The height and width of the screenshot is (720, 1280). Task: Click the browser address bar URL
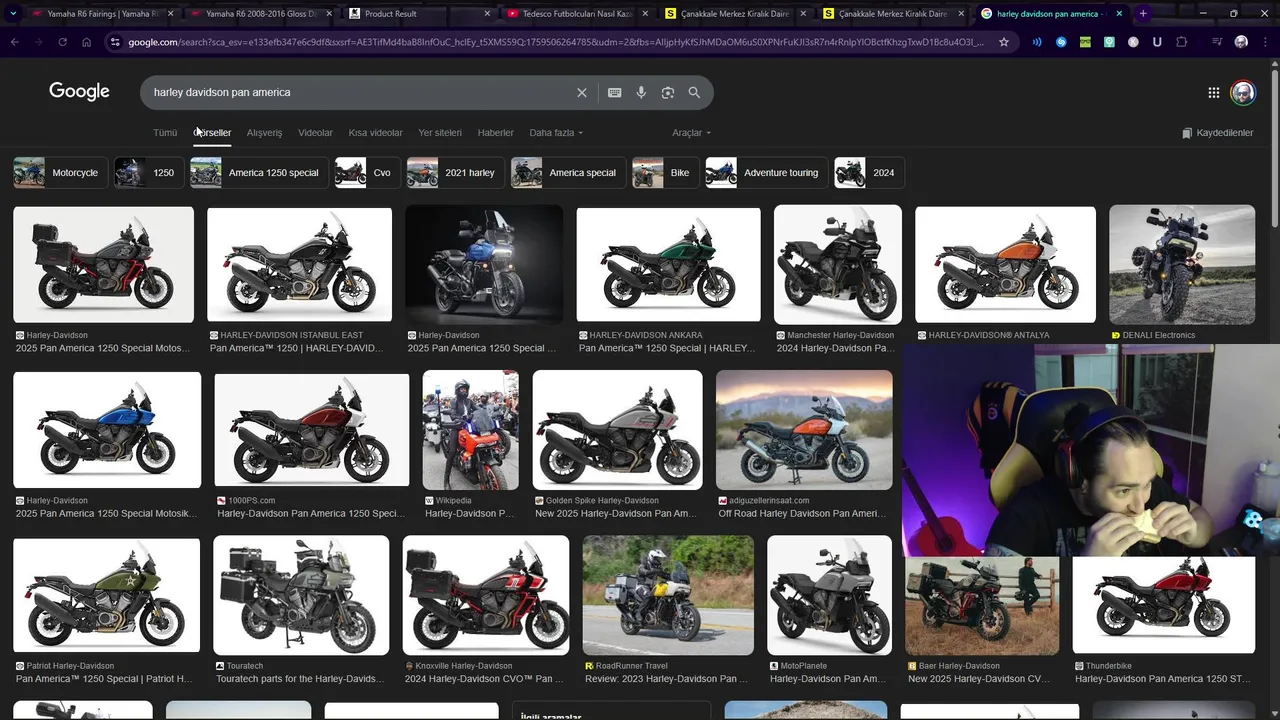pos(555,42)
